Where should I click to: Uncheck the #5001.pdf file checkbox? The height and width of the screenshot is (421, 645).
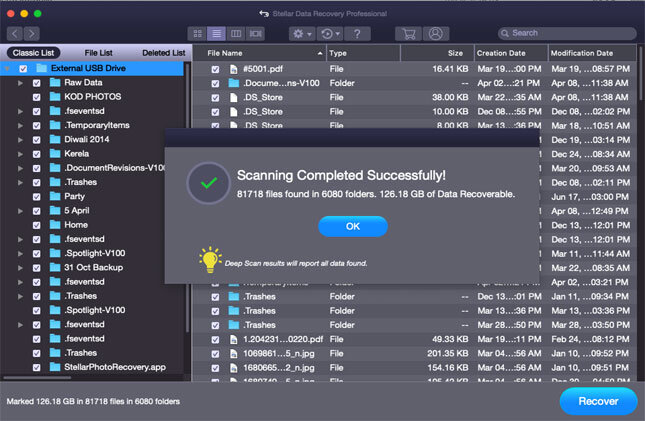(x=215, y=69)
